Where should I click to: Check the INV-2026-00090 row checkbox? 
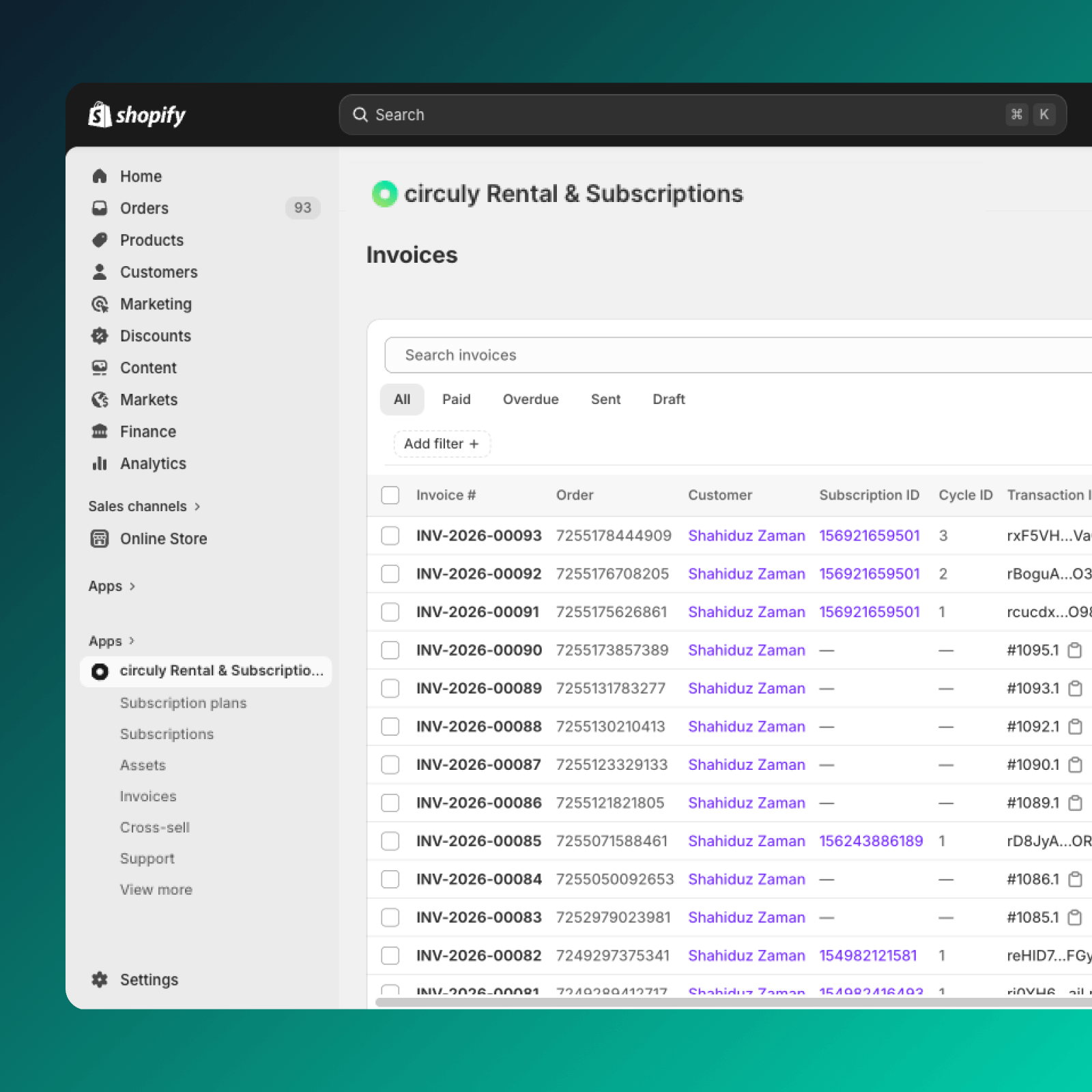click(390, 650)
